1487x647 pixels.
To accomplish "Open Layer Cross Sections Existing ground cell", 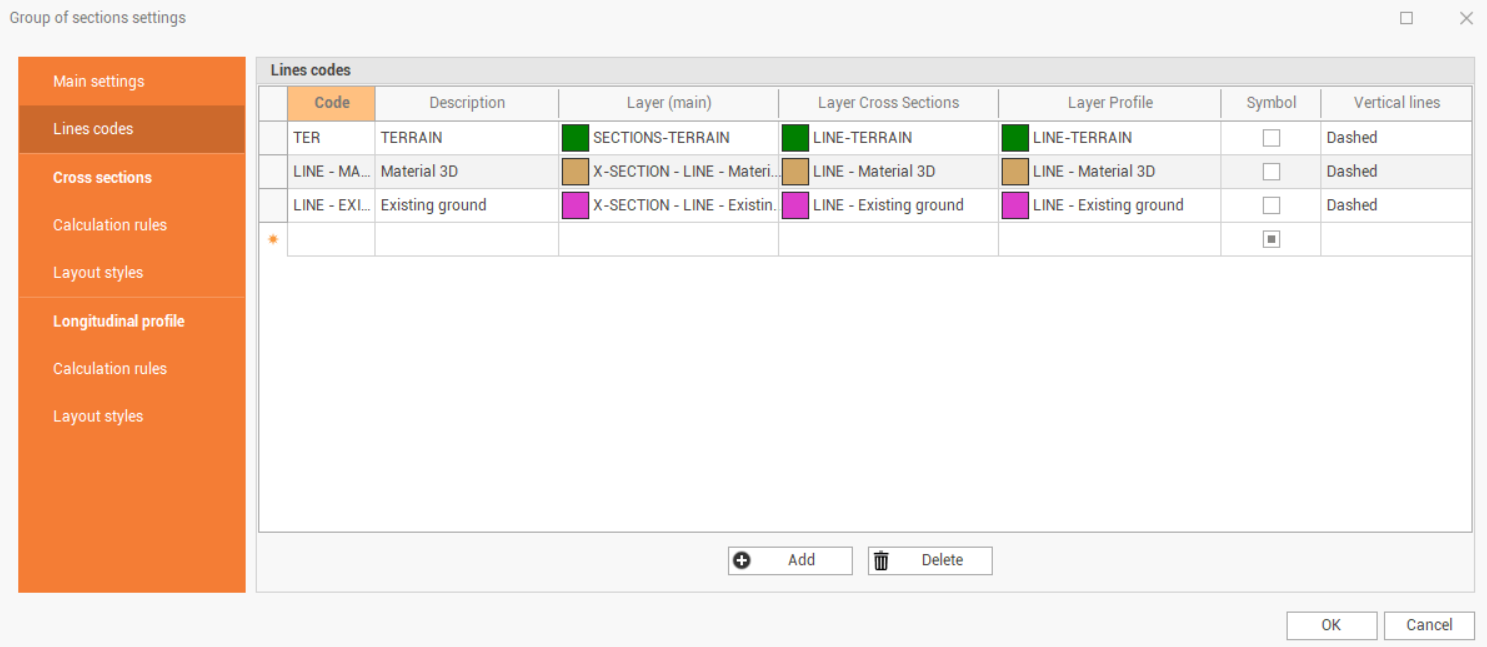I will 888,206.
